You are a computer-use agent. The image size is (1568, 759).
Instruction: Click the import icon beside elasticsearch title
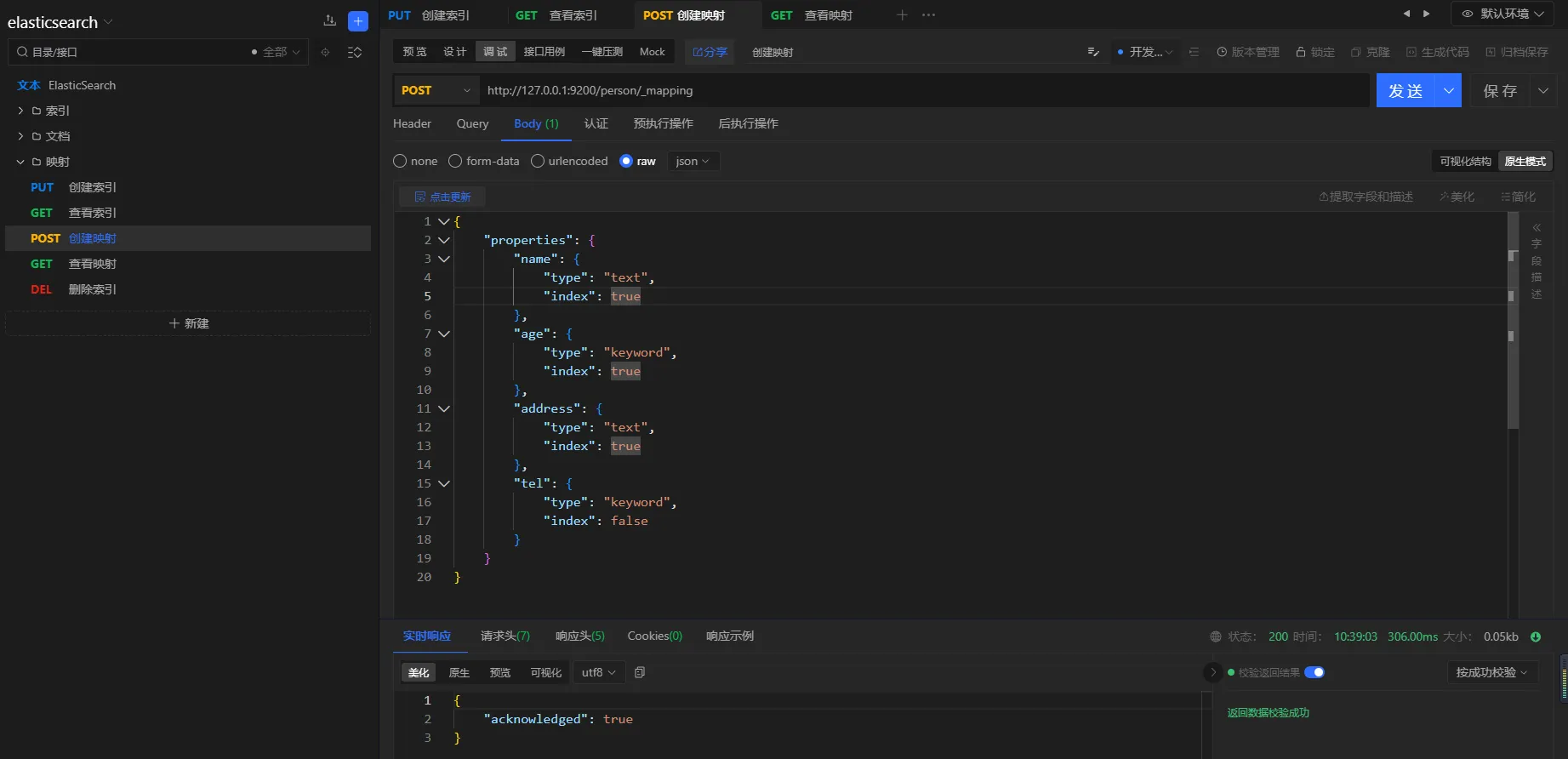pos(330,21)
